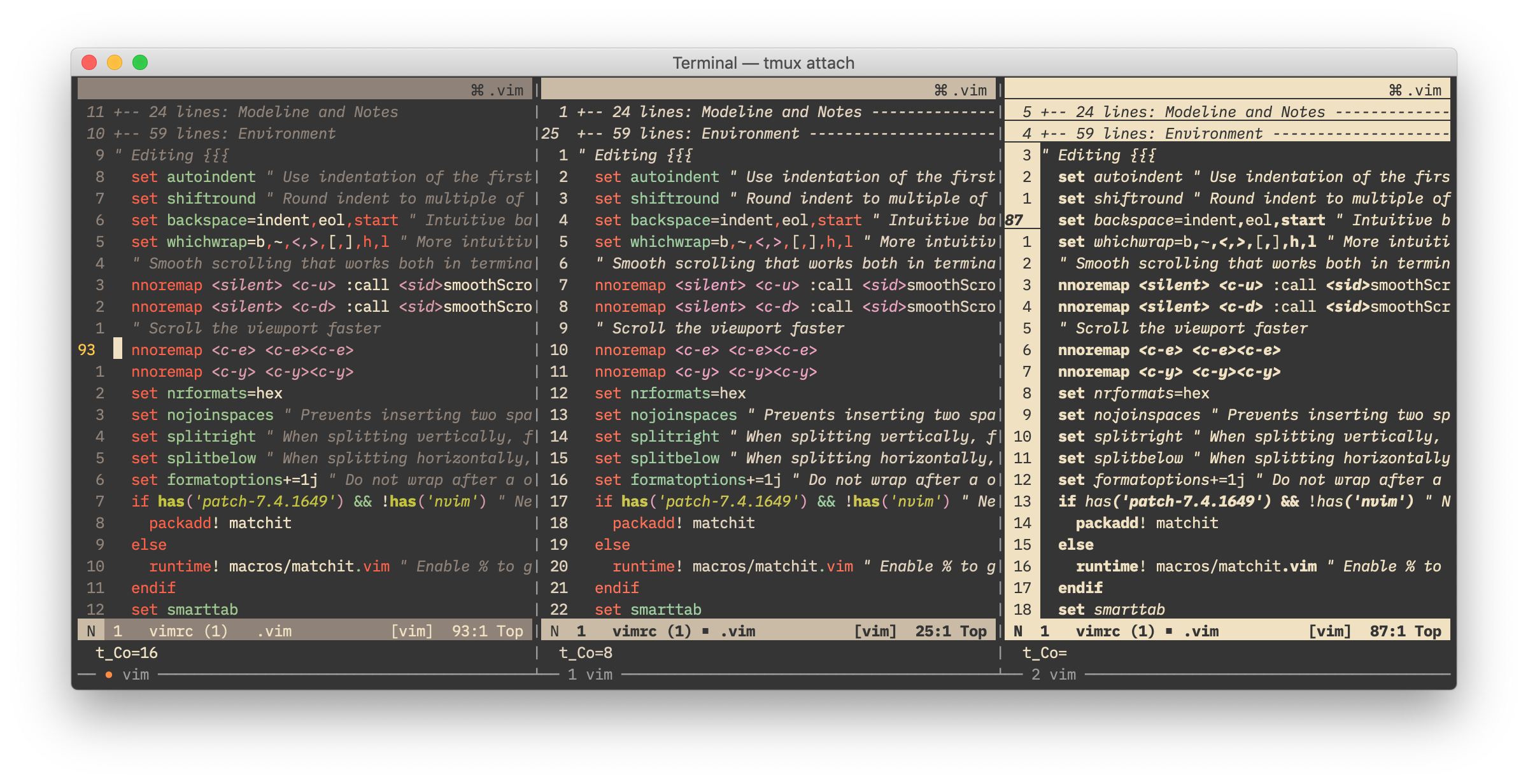Click the ⌘ symbol in left pane tabline
The width and height of the screenshot is (1528, 784).
[478, 90]
